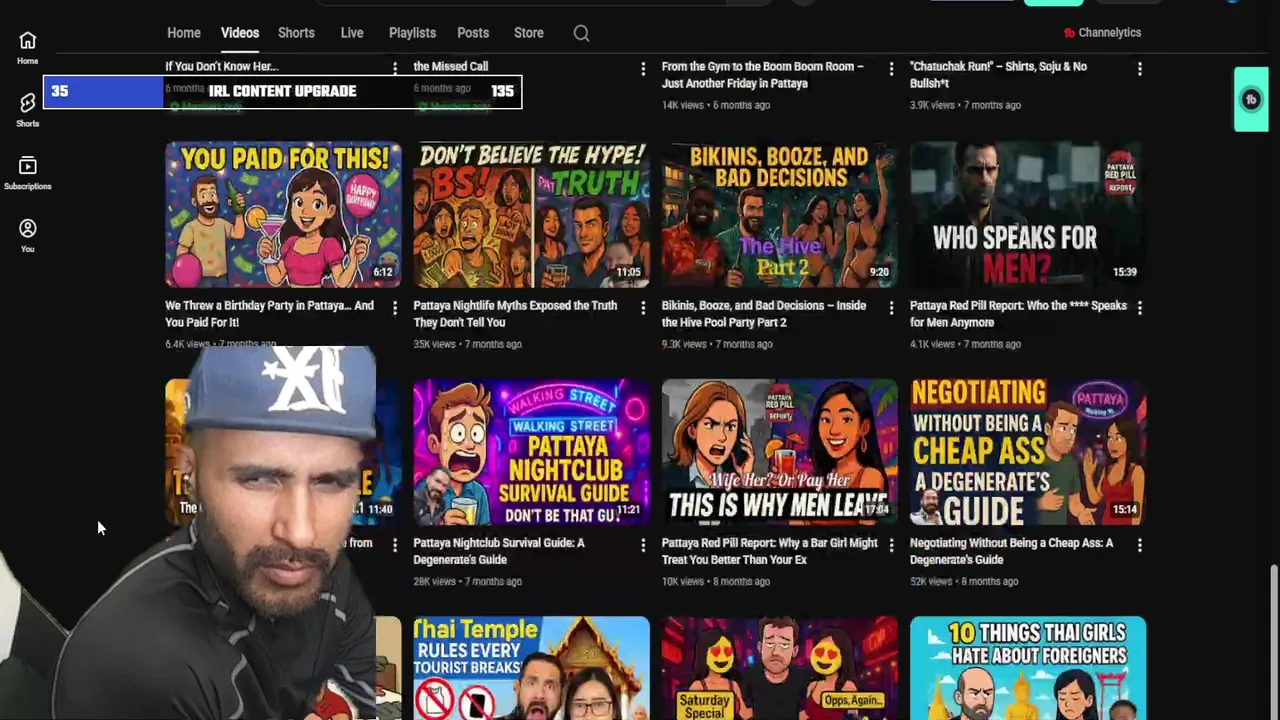
Task: Play the 10 Things Thai Girls Hate thumbnail
Action: (x=1028, y=667)
